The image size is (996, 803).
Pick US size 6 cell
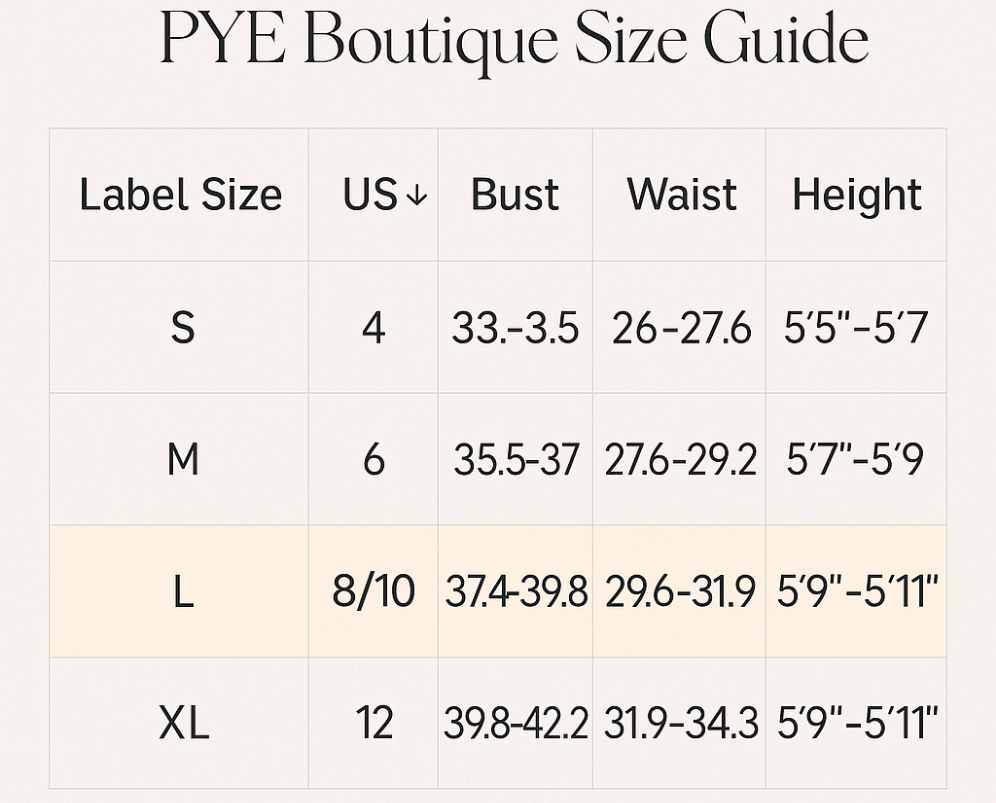373,460
